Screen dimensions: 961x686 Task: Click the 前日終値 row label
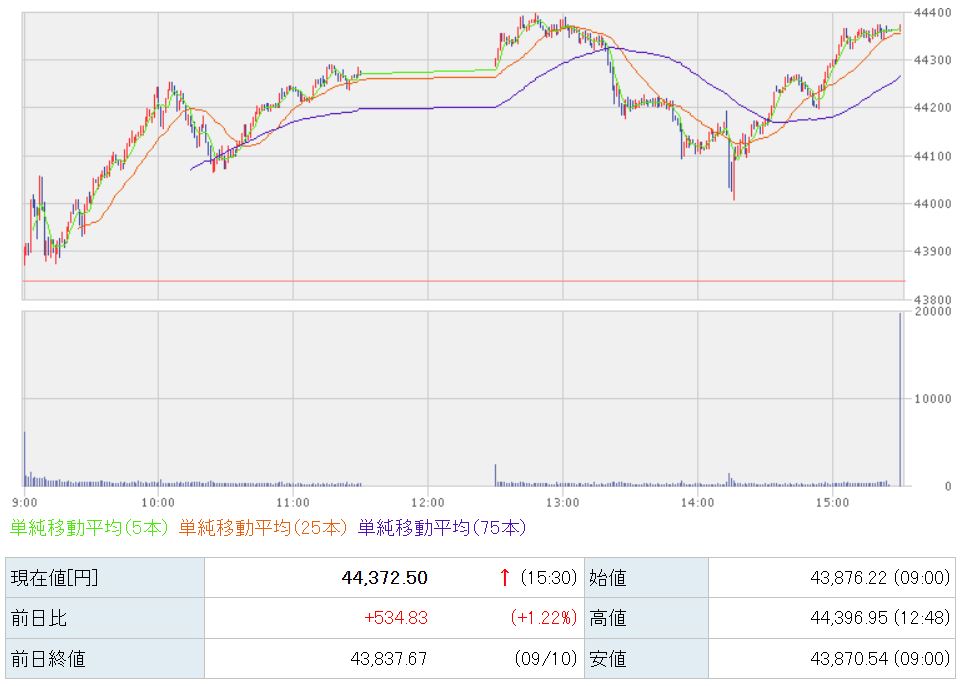coord(105,658)
